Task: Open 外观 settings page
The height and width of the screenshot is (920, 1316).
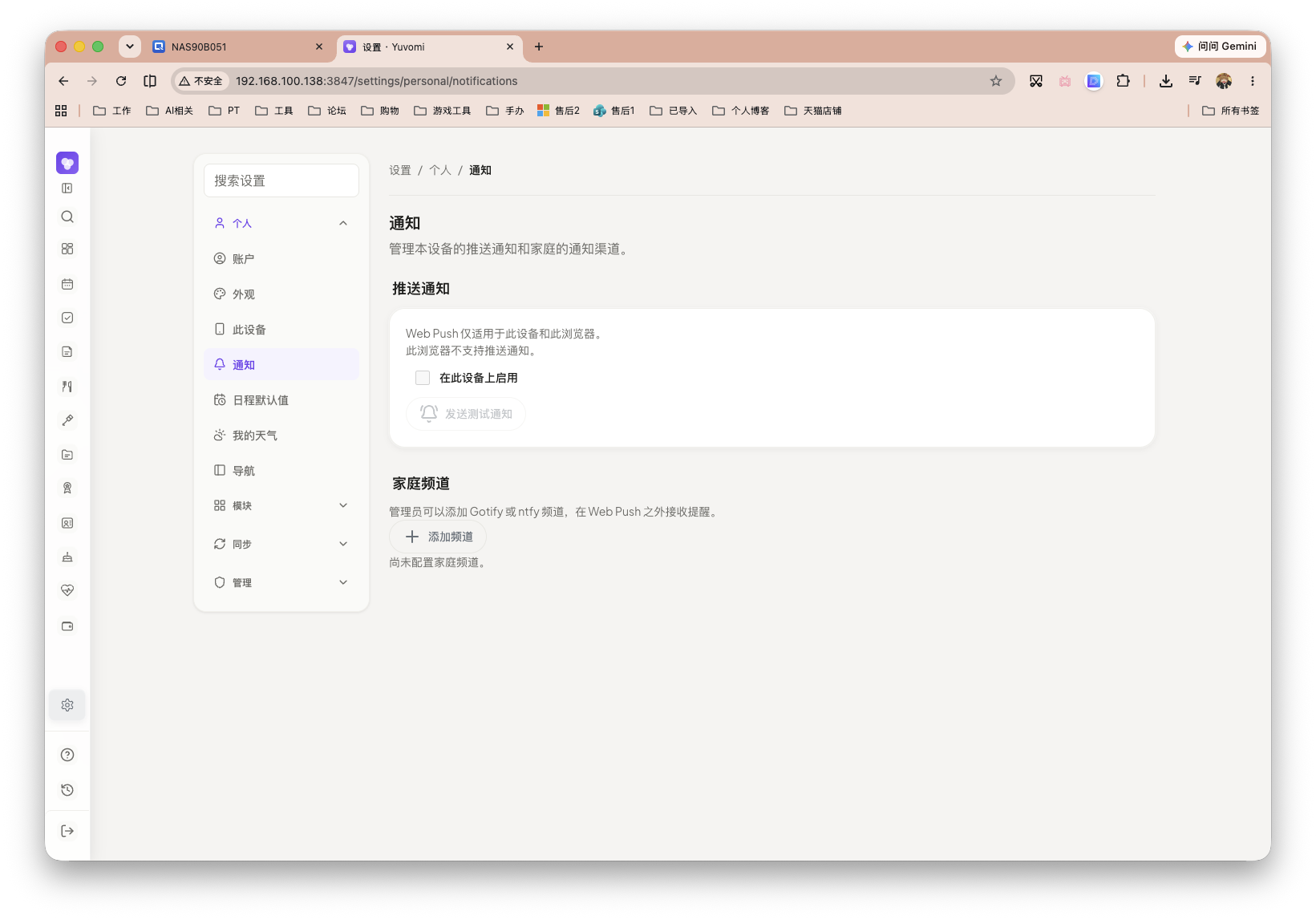Action: pyautogui.click(x=281, y=294)
